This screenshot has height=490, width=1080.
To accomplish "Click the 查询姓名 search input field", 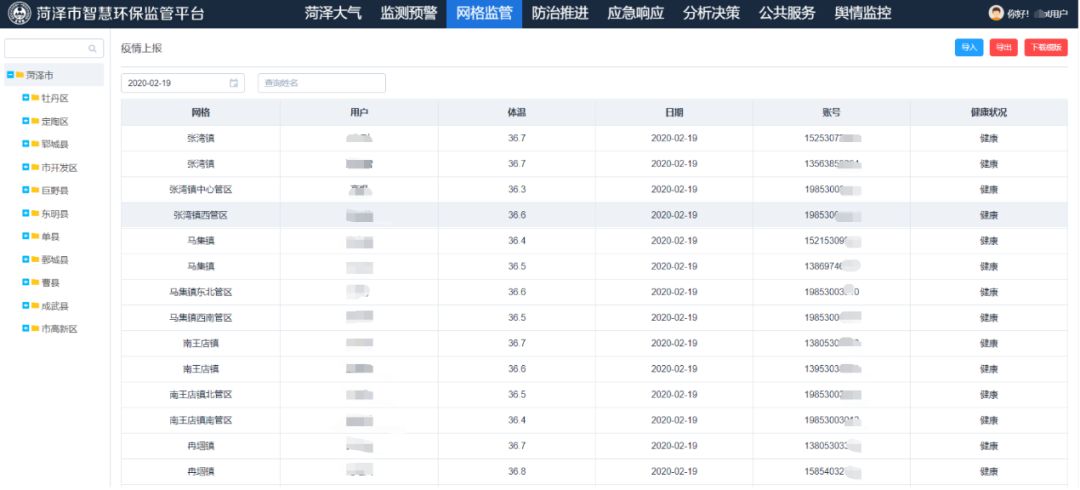I will coord(321,83).
